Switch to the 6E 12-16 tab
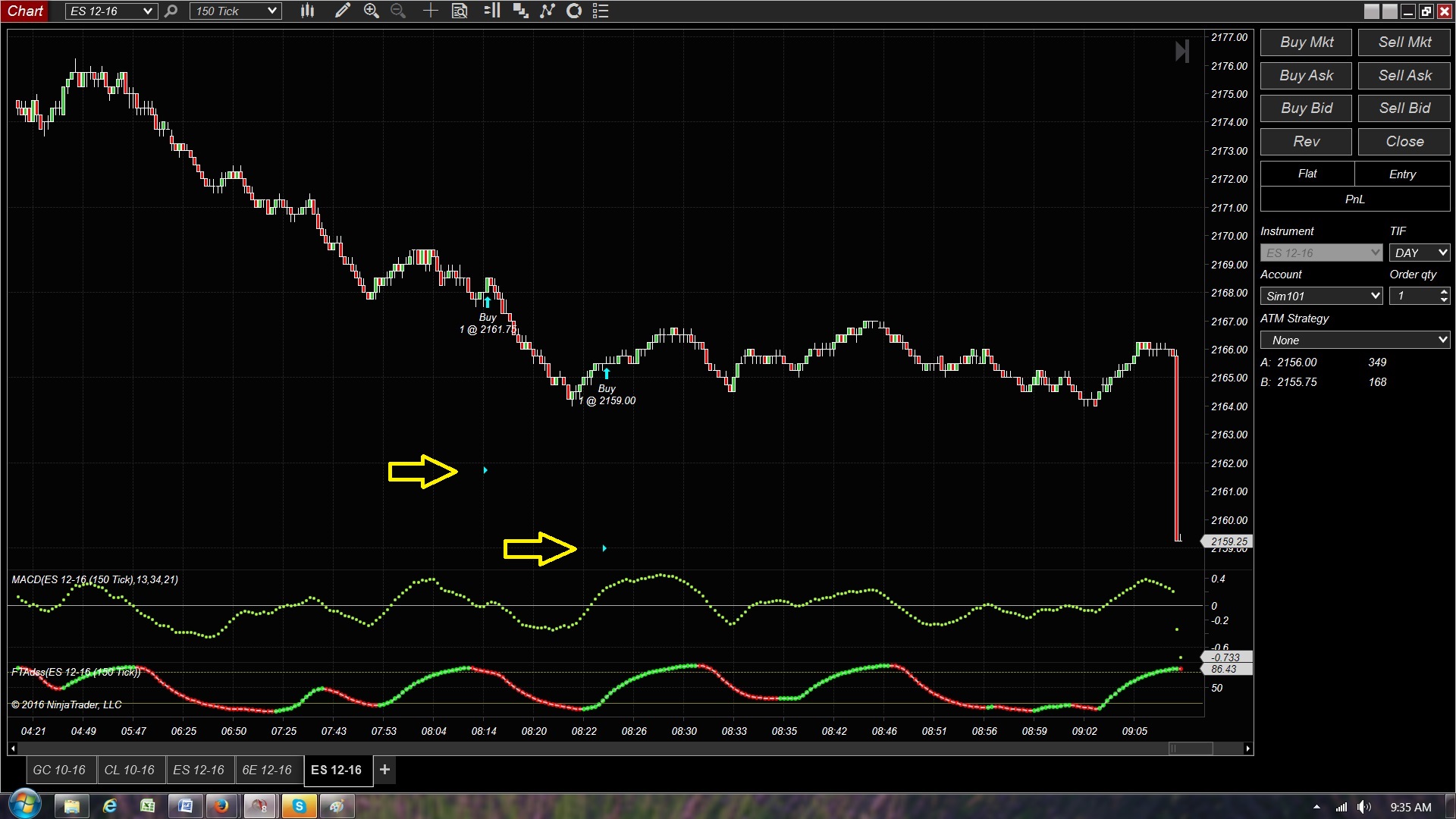Viewport: 1456px width, 819px height. point(267,770)
